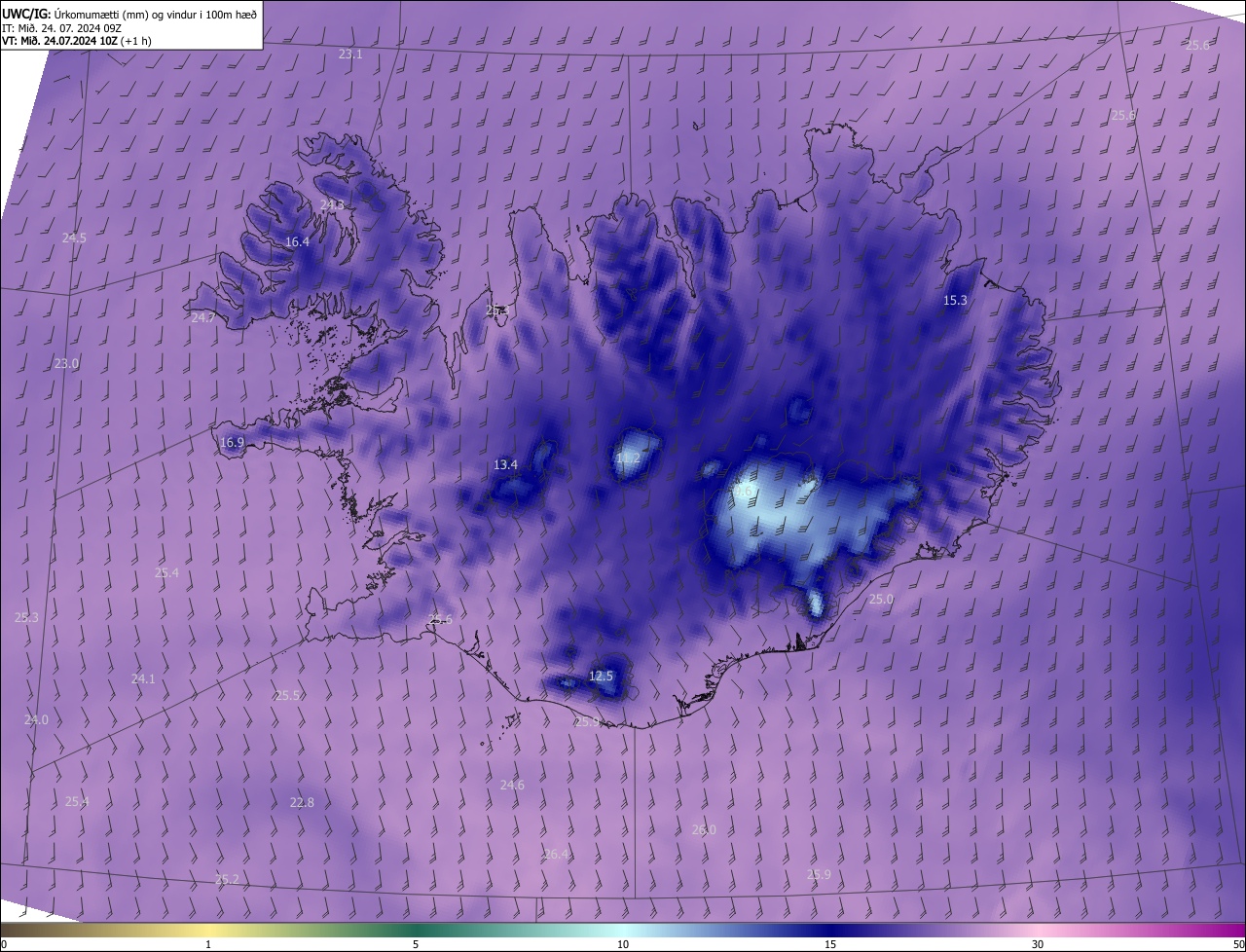Click the 23.0 value on the map
The image size is (1246, 952).
(x=66, y=364)
